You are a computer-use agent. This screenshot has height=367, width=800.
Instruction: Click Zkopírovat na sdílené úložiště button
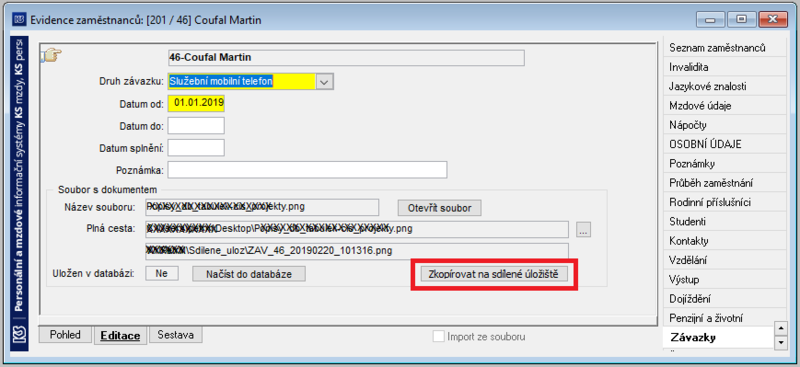click(494, 274)
